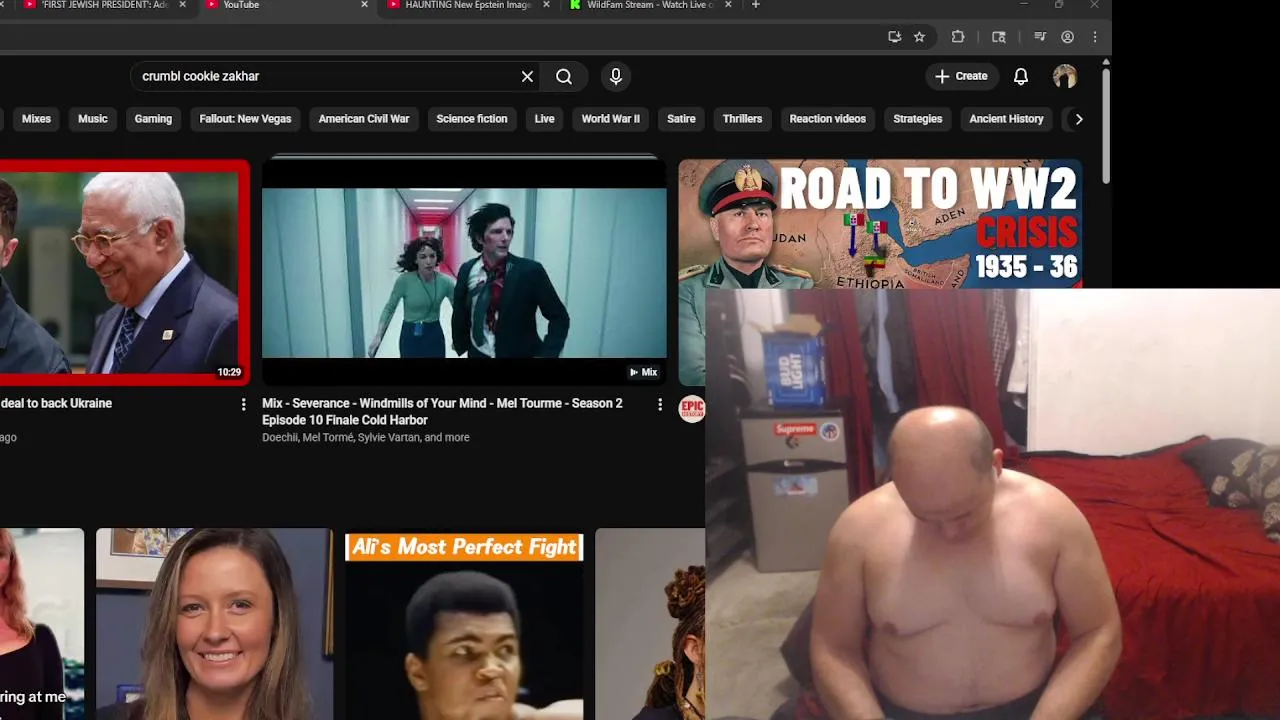Open the Chrome profile icon
Viewport: 1280px width, 720px height.
(x=1067, y=37)
